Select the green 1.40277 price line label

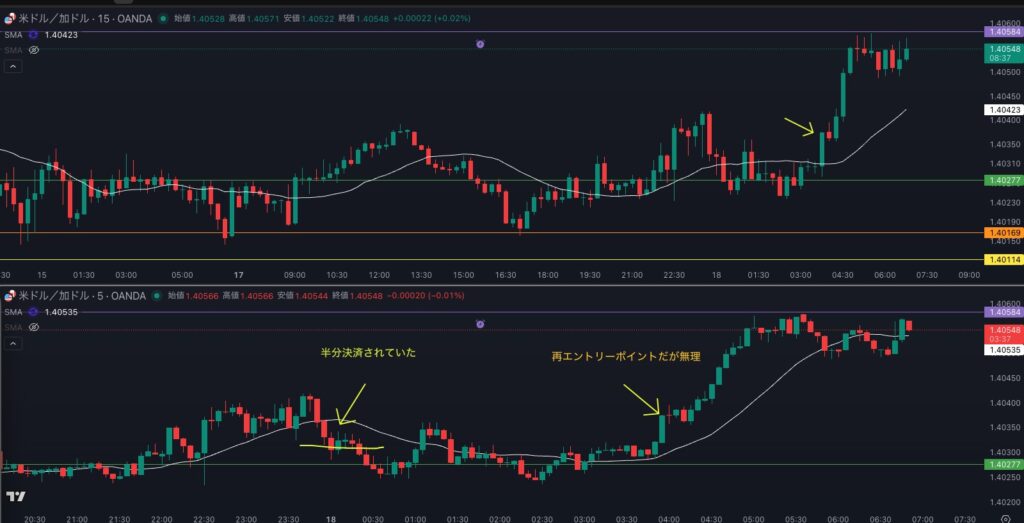1003,180
